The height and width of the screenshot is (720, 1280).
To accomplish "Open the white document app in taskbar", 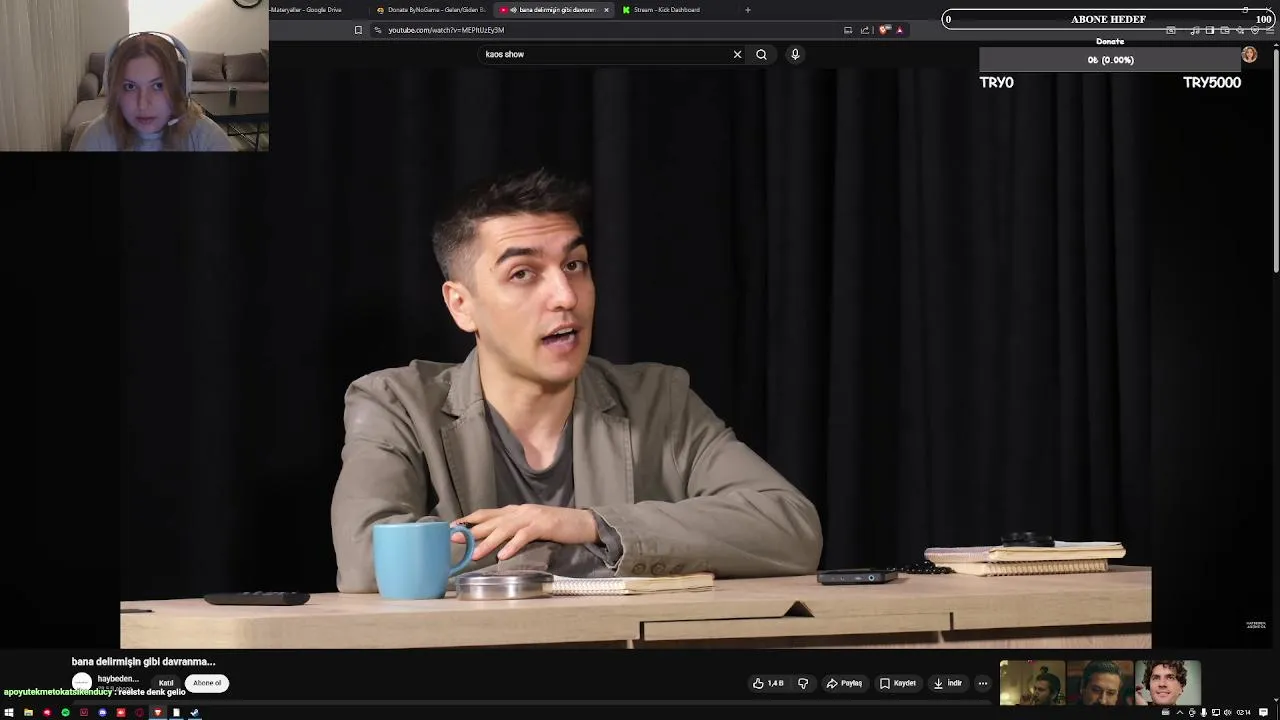I will point(176,713).
